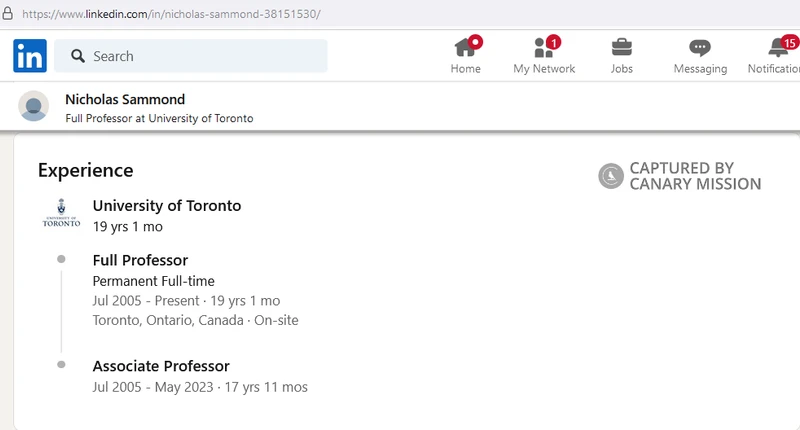The width and height of the screenshot is (800, 430).
Task: Select the Full Professor position title
Action: [x=140, y=261]
